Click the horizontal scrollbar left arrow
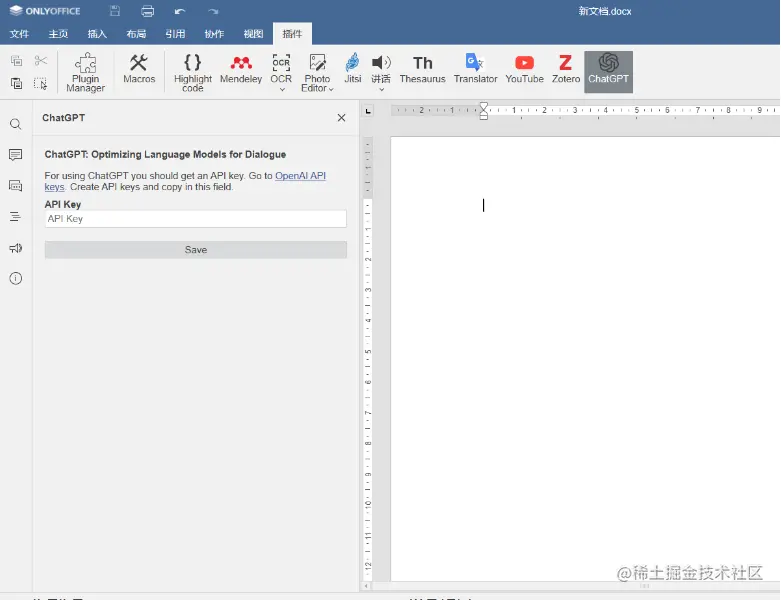The image size is (781, 600). point(366,586)
